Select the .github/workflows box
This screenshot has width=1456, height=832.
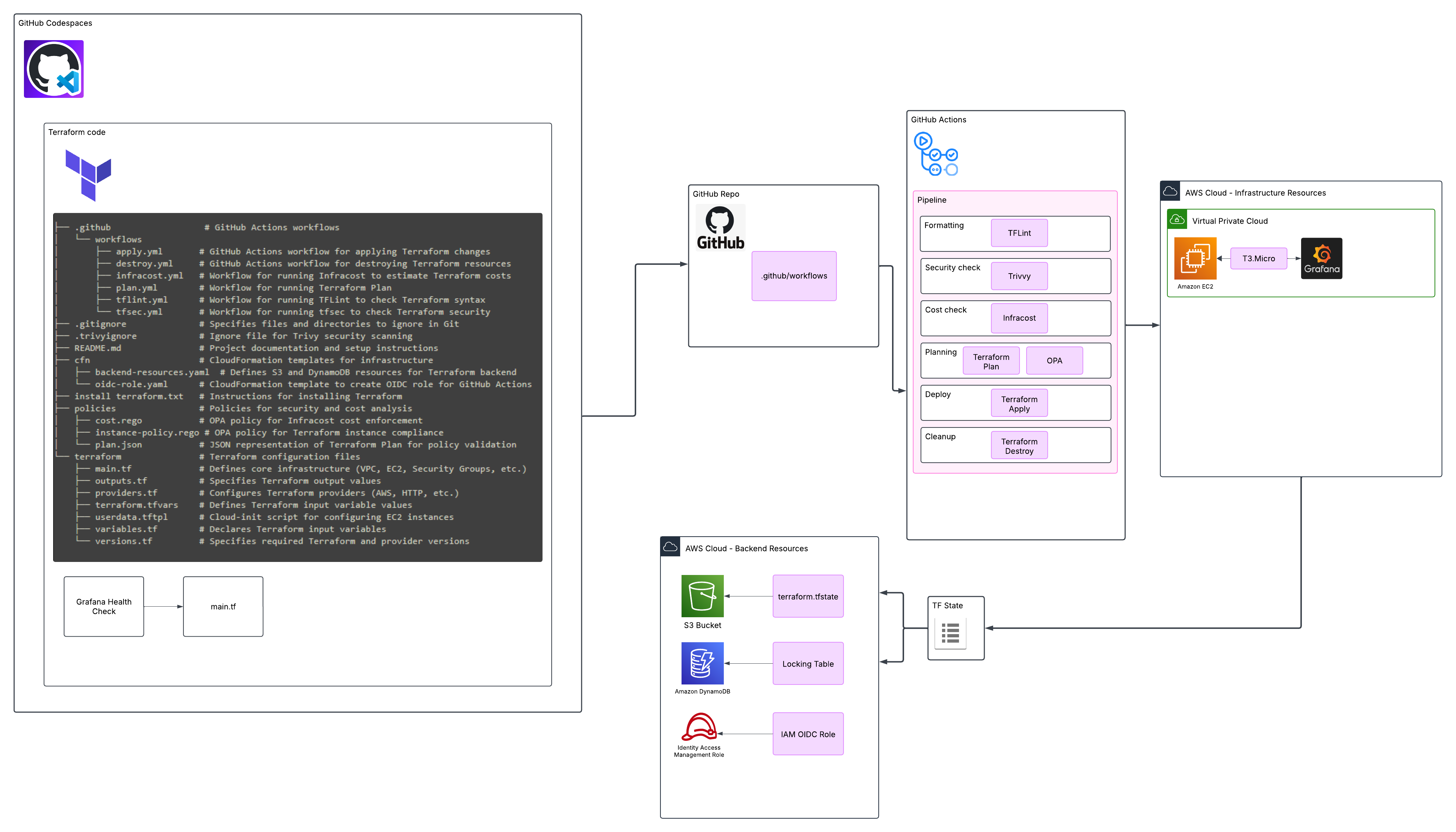click(x=793, y=275)
